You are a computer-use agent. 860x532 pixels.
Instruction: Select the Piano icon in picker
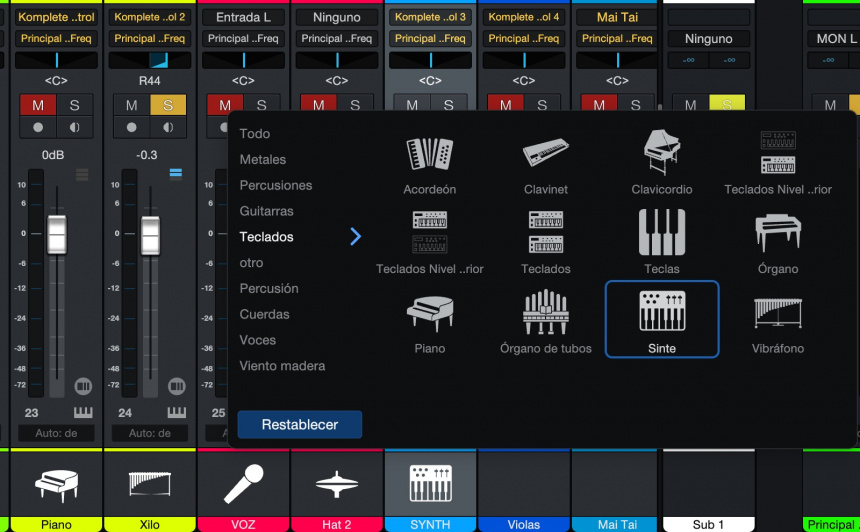(429, 314)
